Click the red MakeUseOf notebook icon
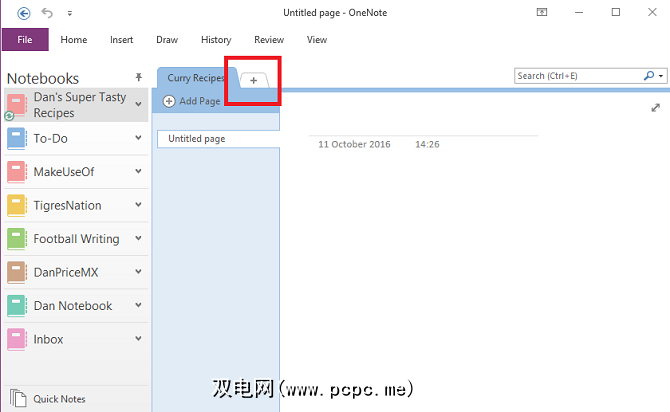Viewport: 670px width, 412px height. click(x=16, y=172)
